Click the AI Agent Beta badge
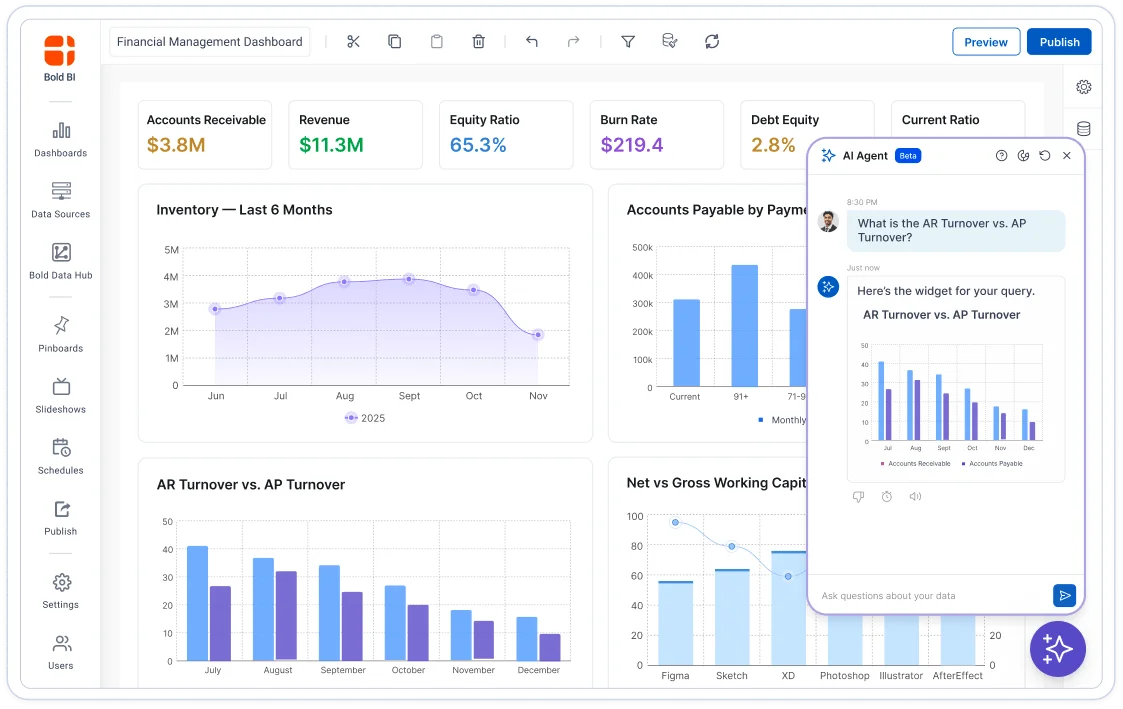Screen dimensions: 1123x709 click(x=907, y=155)
